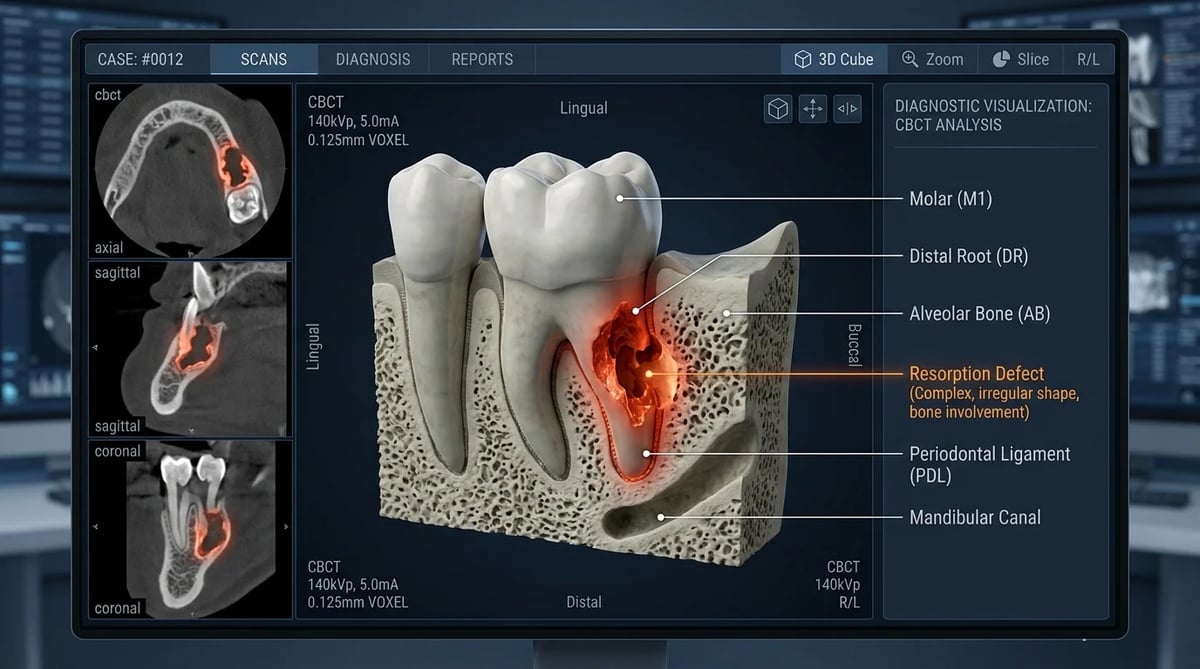
Task: Select the Alveolar Bone (AB) label
Action: 979,313
